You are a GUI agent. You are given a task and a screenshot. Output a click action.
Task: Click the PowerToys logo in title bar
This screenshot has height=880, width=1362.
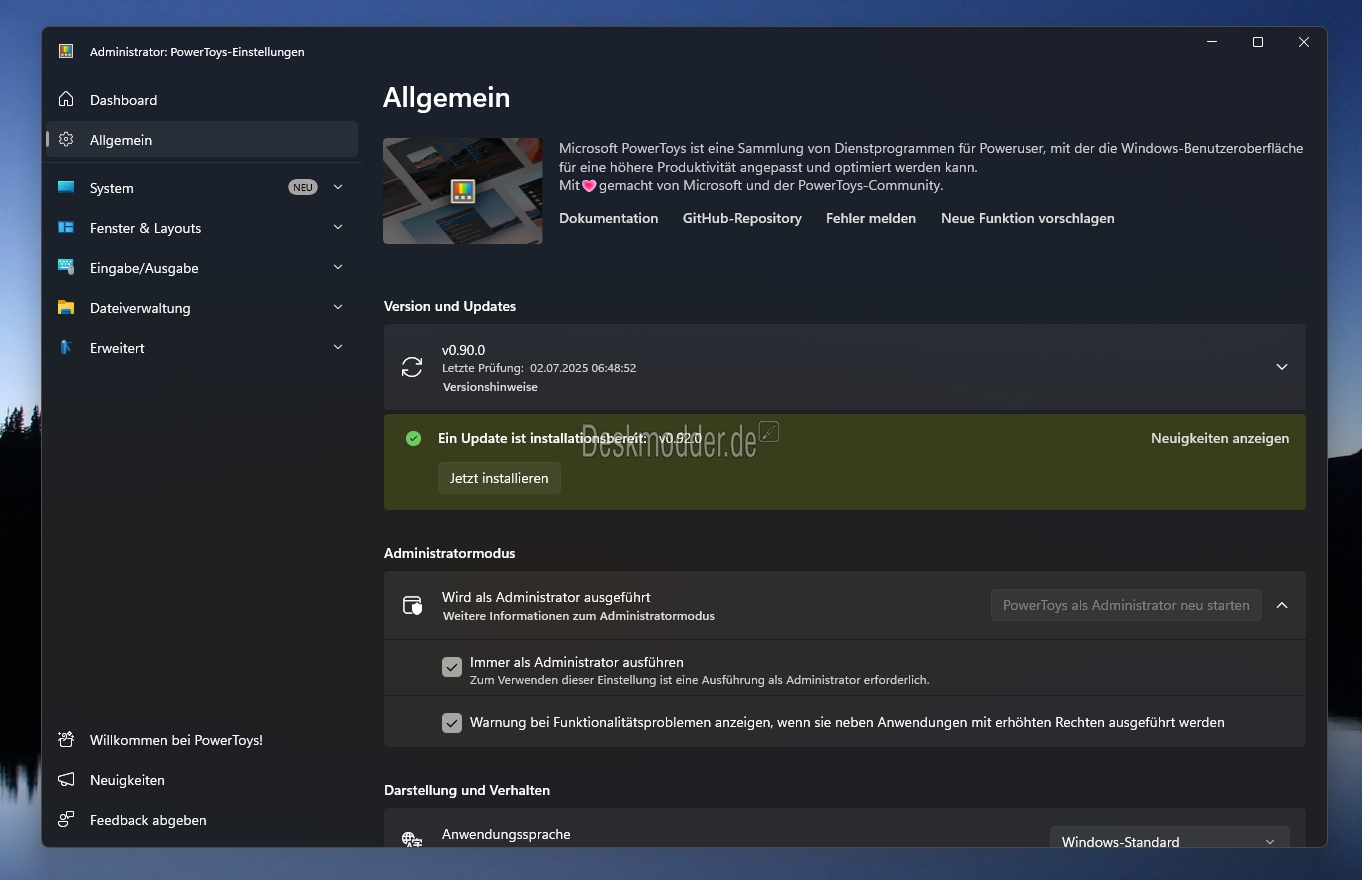(x=66, y=51)
